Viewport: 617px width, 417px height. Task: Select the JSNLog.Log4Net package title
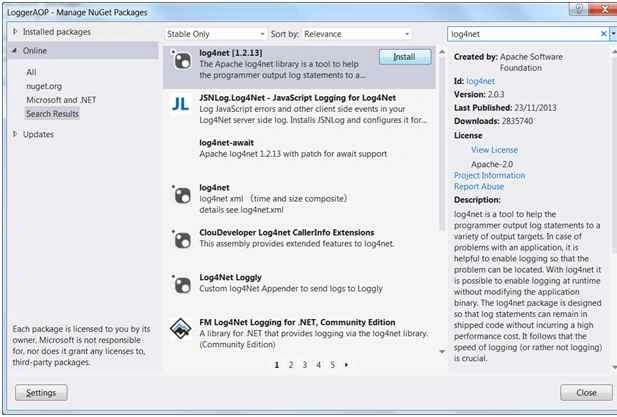(x=297, y=98)
